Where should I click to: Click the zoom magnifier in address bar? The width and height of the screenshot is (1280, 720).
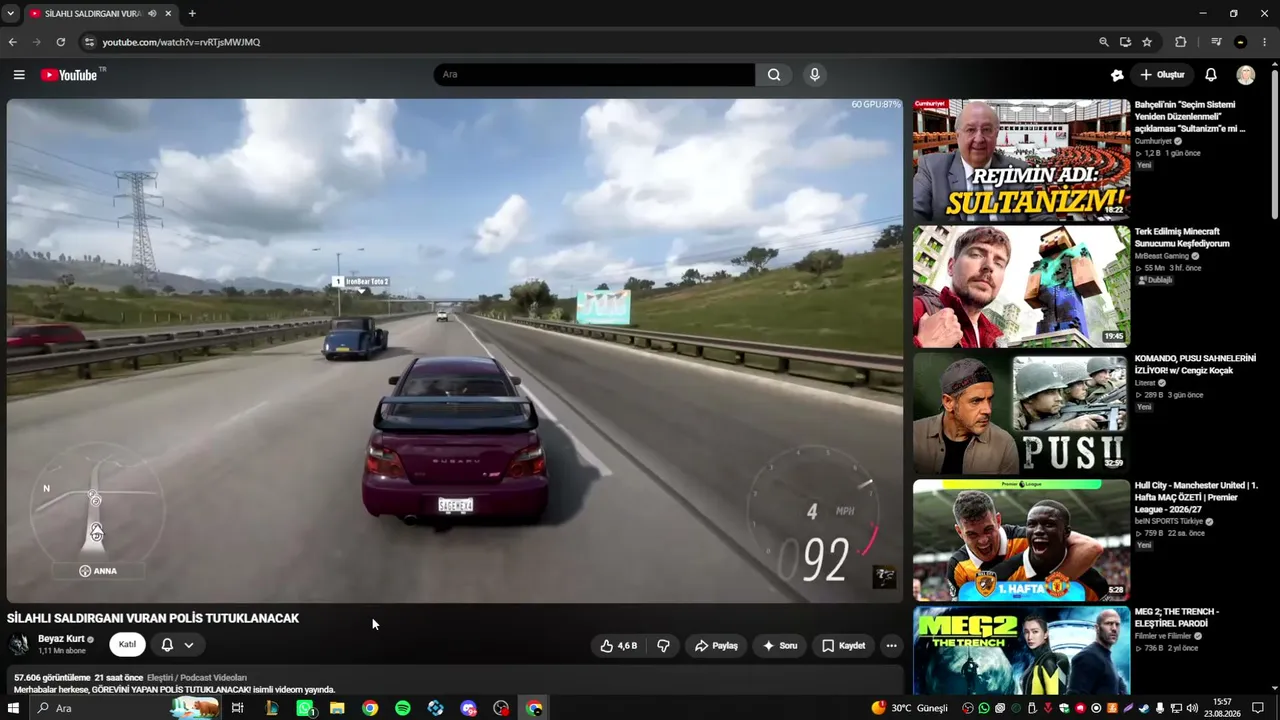[x=1104, y=42]
